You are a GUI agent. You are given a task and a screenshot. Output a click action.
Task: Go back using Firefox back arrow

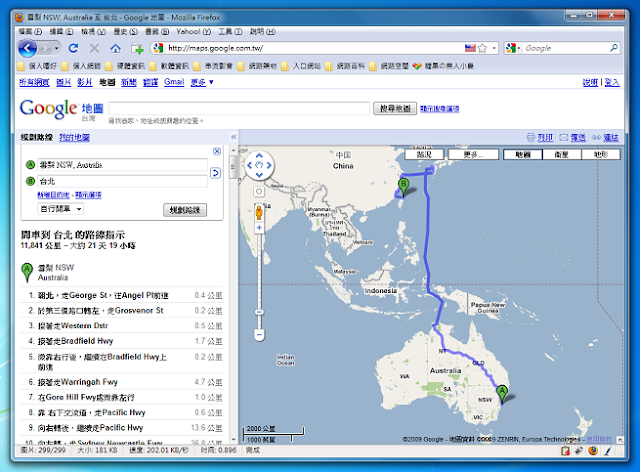[27, 49]
